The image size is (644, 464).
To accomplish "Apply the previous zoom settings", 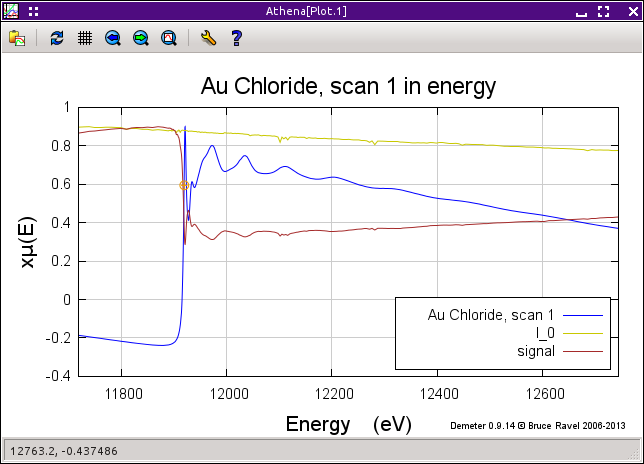I will pos(113,38).
